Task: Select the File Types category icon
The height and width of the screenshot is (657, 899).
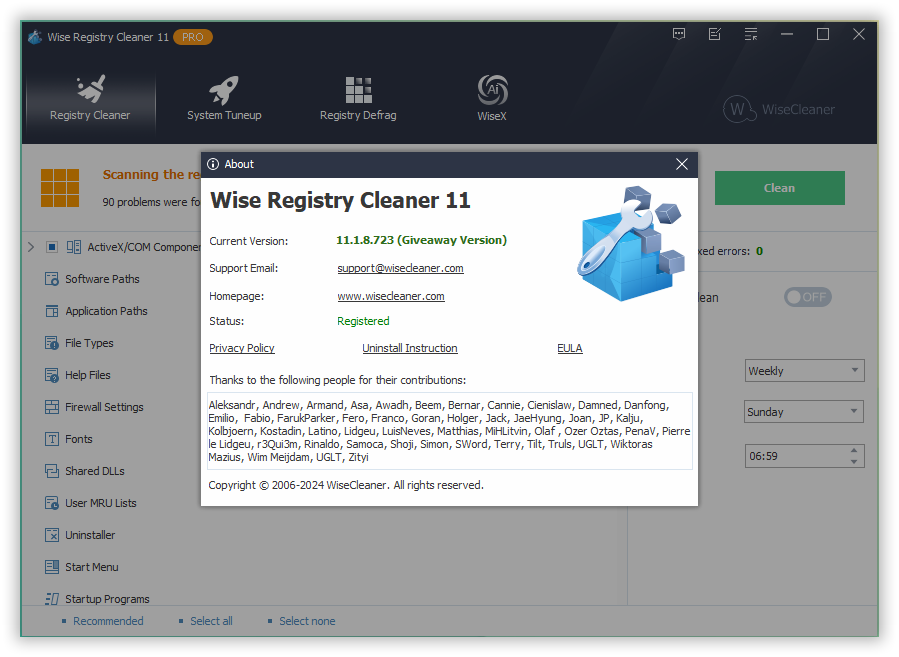Action: (52, 343)
